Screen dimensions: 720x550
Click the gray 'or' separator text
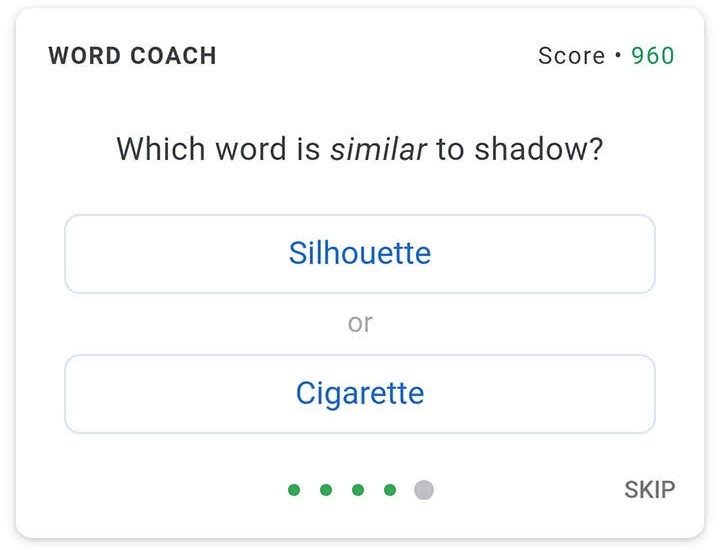pyautogui.click(x=360, y=323)
